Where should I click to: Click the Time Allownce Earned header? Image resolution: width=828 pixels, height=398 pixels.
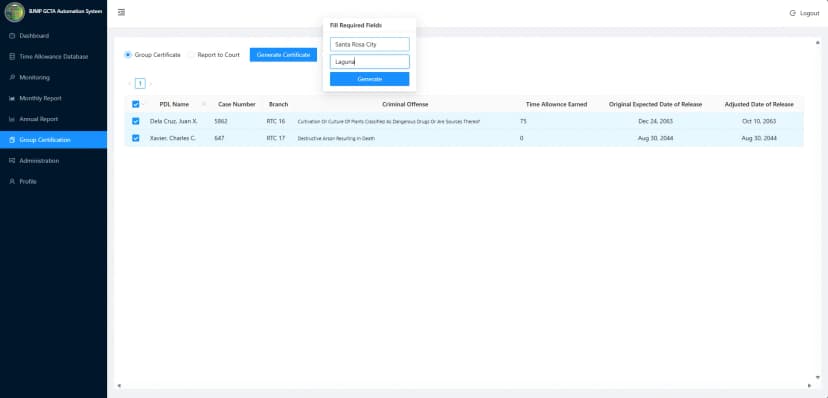(556, 105)
